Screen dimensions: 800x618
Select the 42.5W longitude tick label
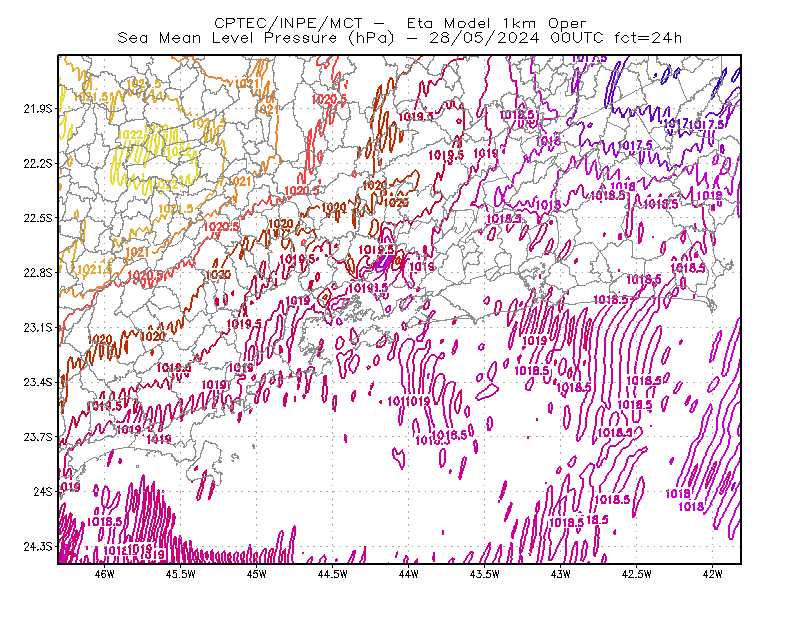coord(637,574)
